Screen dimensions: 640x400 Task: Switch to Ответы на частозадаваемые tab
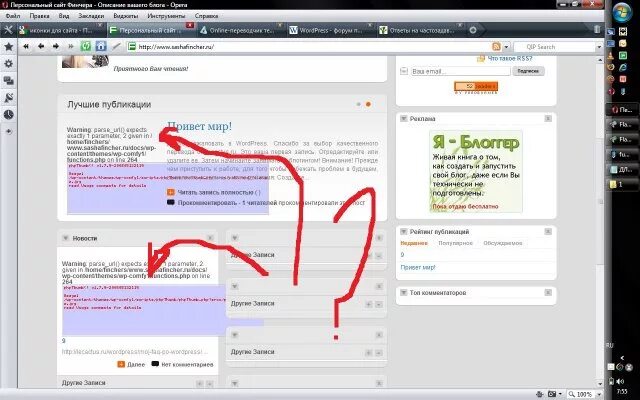pyautogui.click(x=421, y=30)
